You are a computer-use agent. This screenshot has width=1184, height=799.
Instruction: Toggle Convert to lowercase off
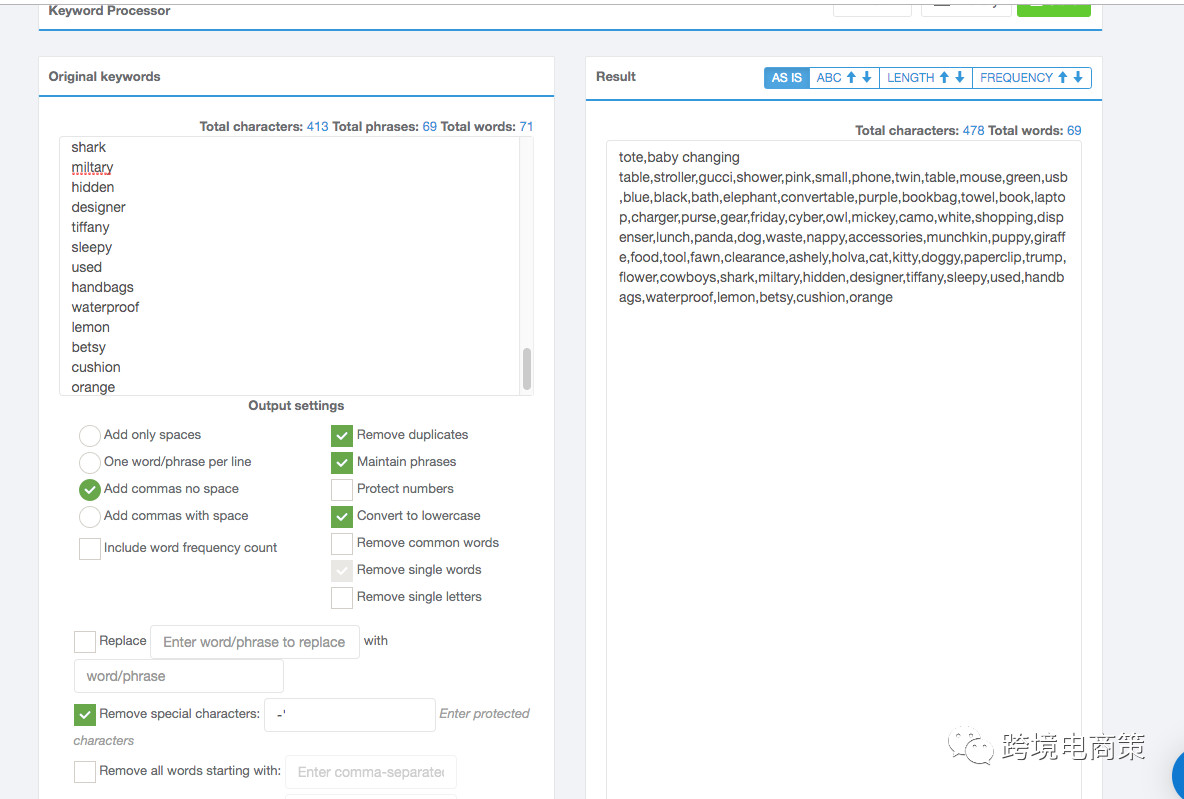342,516
